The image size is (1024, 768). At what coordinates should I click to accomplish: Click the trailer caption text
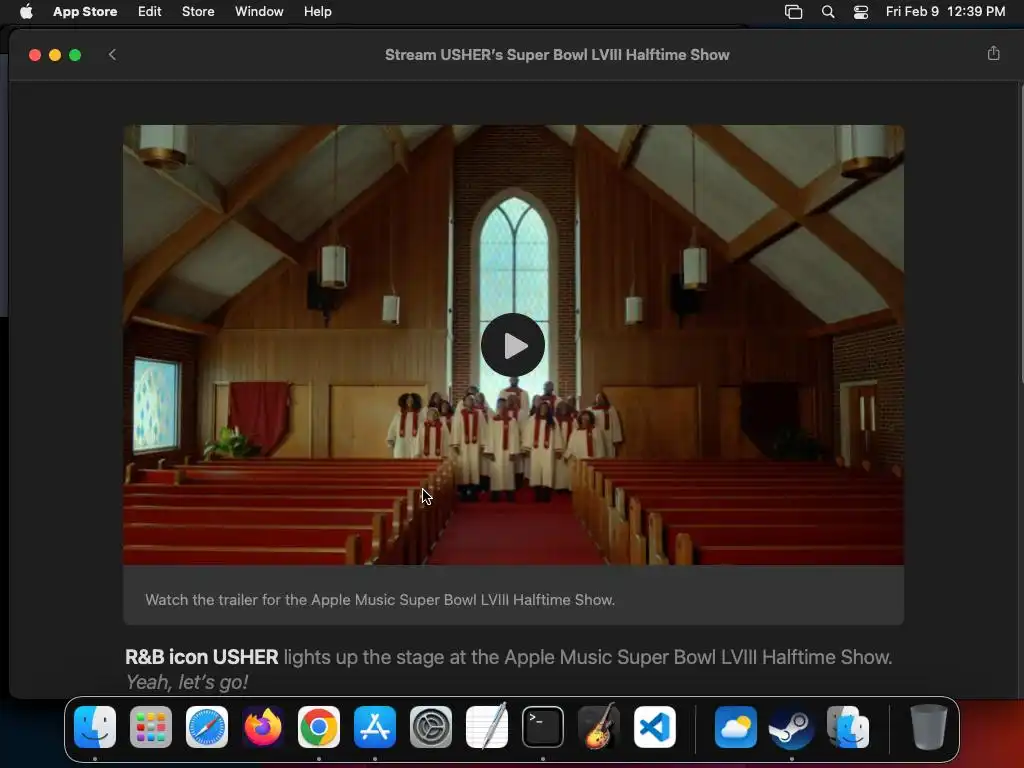[380, 600]
